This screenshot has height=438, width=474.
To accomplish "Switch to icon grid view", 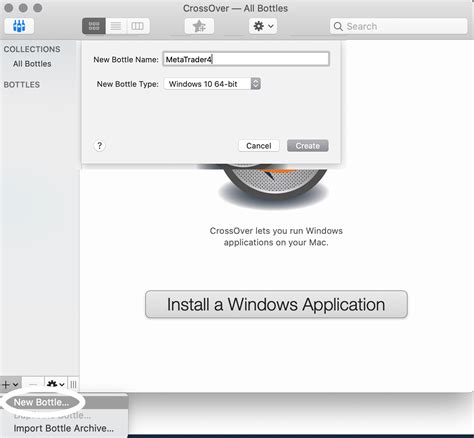I will click(94, 26).
